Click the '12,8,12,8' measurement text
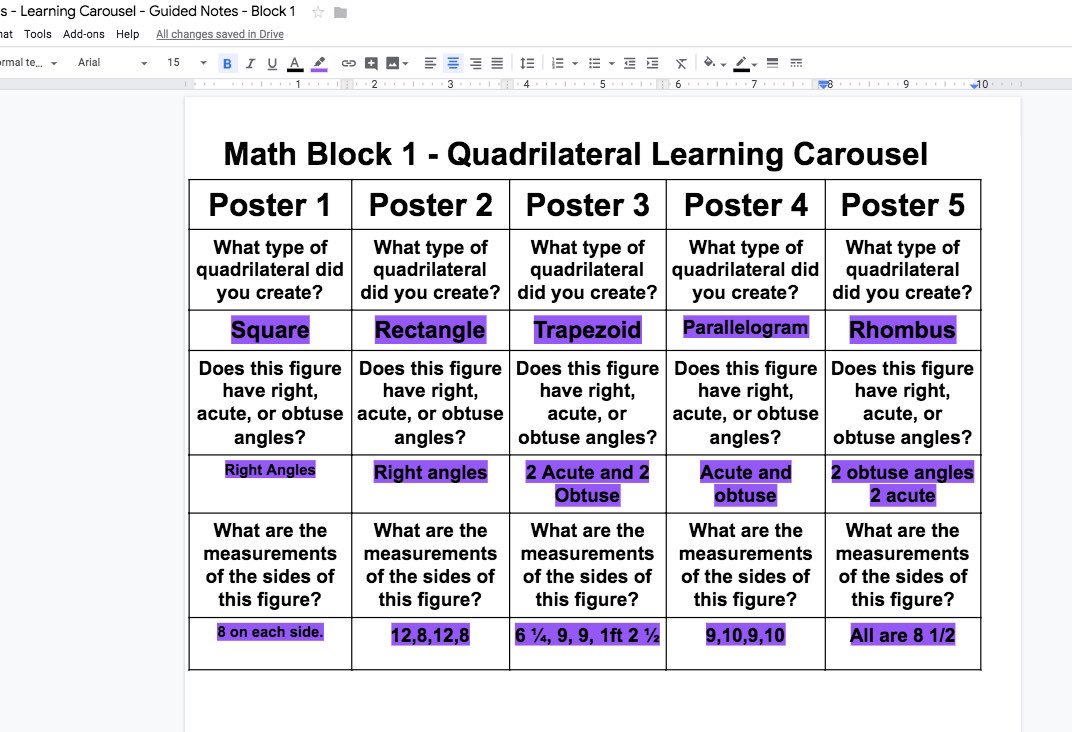This screenshot has width=1072, height=732. click(431, 635)
